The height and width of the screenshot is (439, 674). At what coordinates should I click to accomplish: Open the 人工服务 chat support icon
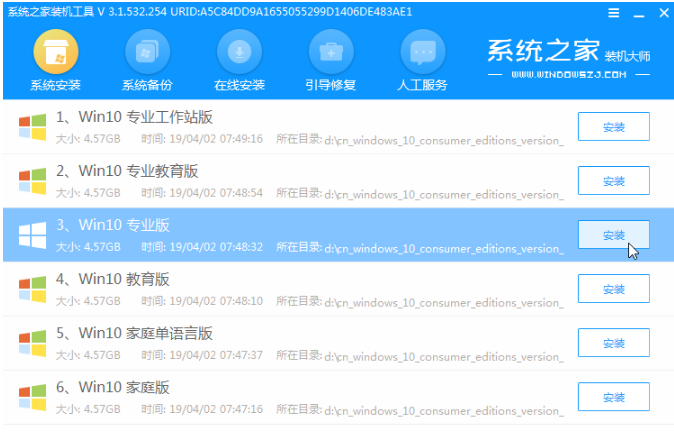pyautogui.click(x=423, y=52)
